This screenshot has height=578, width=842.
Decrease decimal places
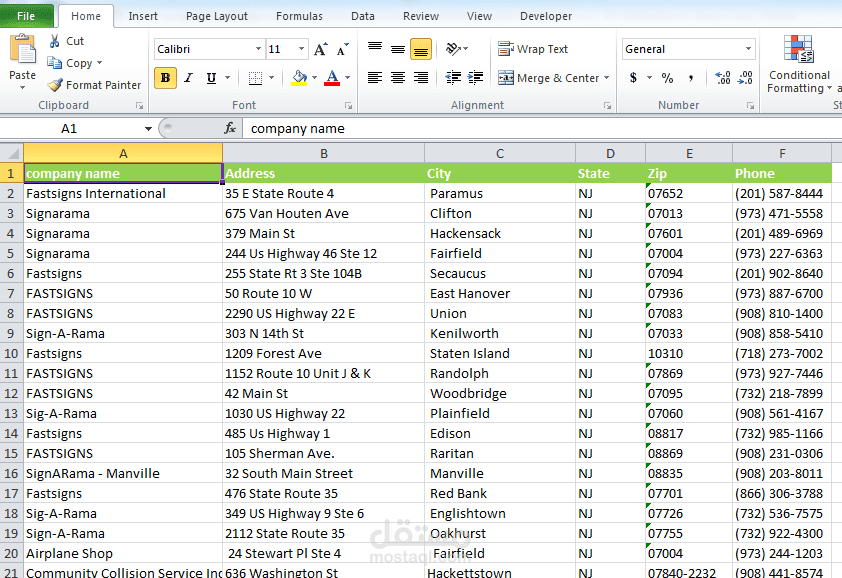pos(745,78)
